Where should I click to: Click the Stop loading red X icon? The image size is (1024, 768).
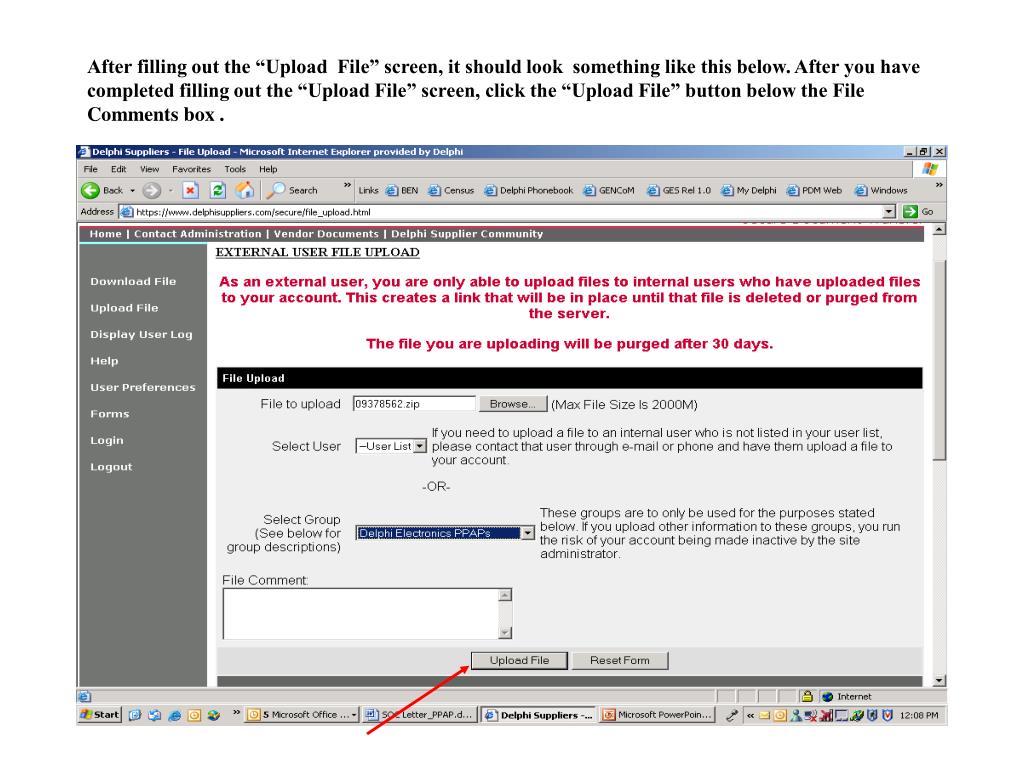[190, 190]
